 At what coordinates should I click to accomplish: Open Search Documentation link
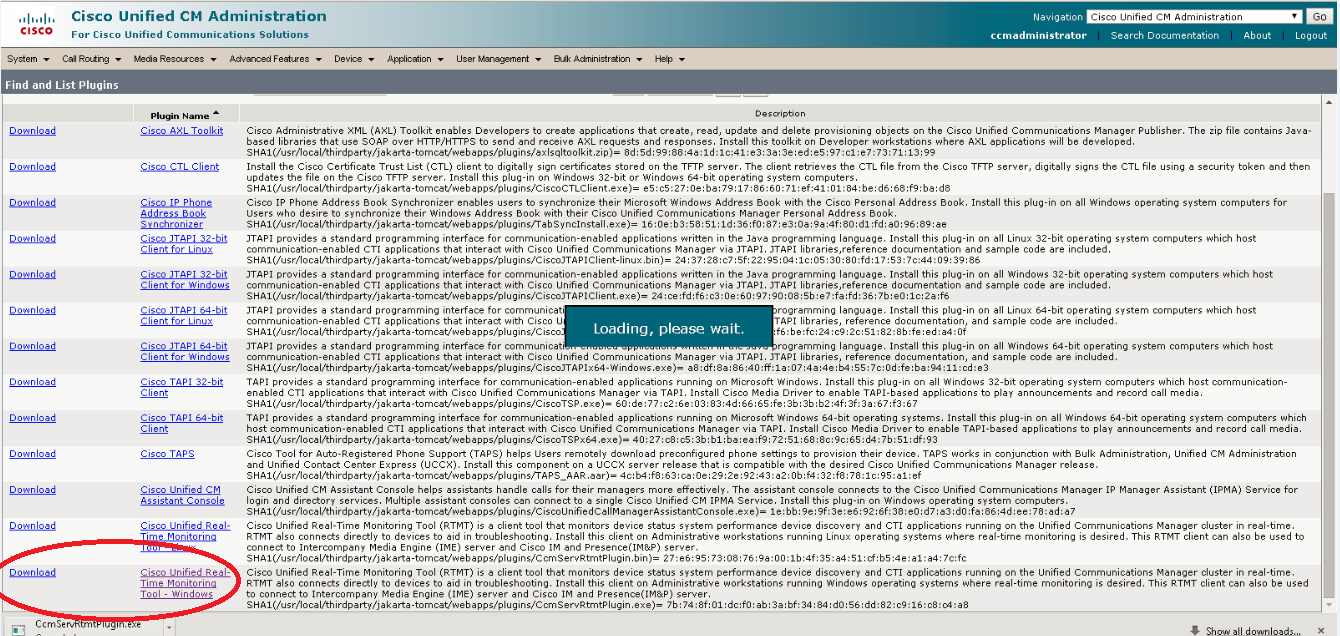click(x=1165, y=36)
